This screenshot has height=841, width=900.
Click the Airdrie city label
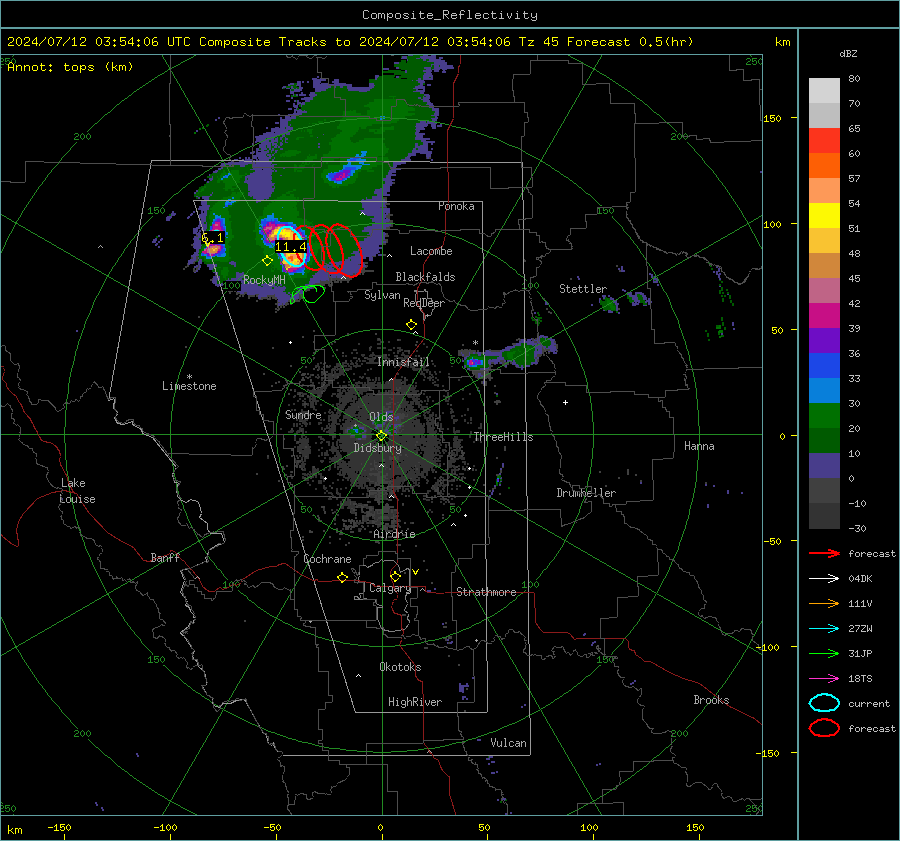(394, 534)
